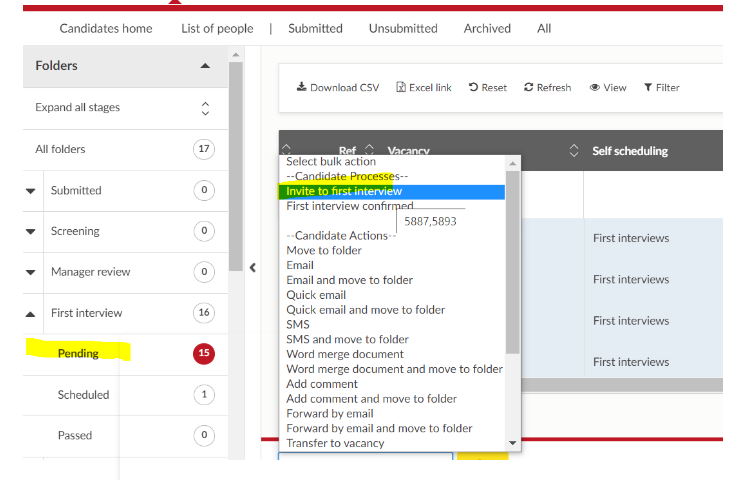Collapse the First interview stage

pos(31,313)
